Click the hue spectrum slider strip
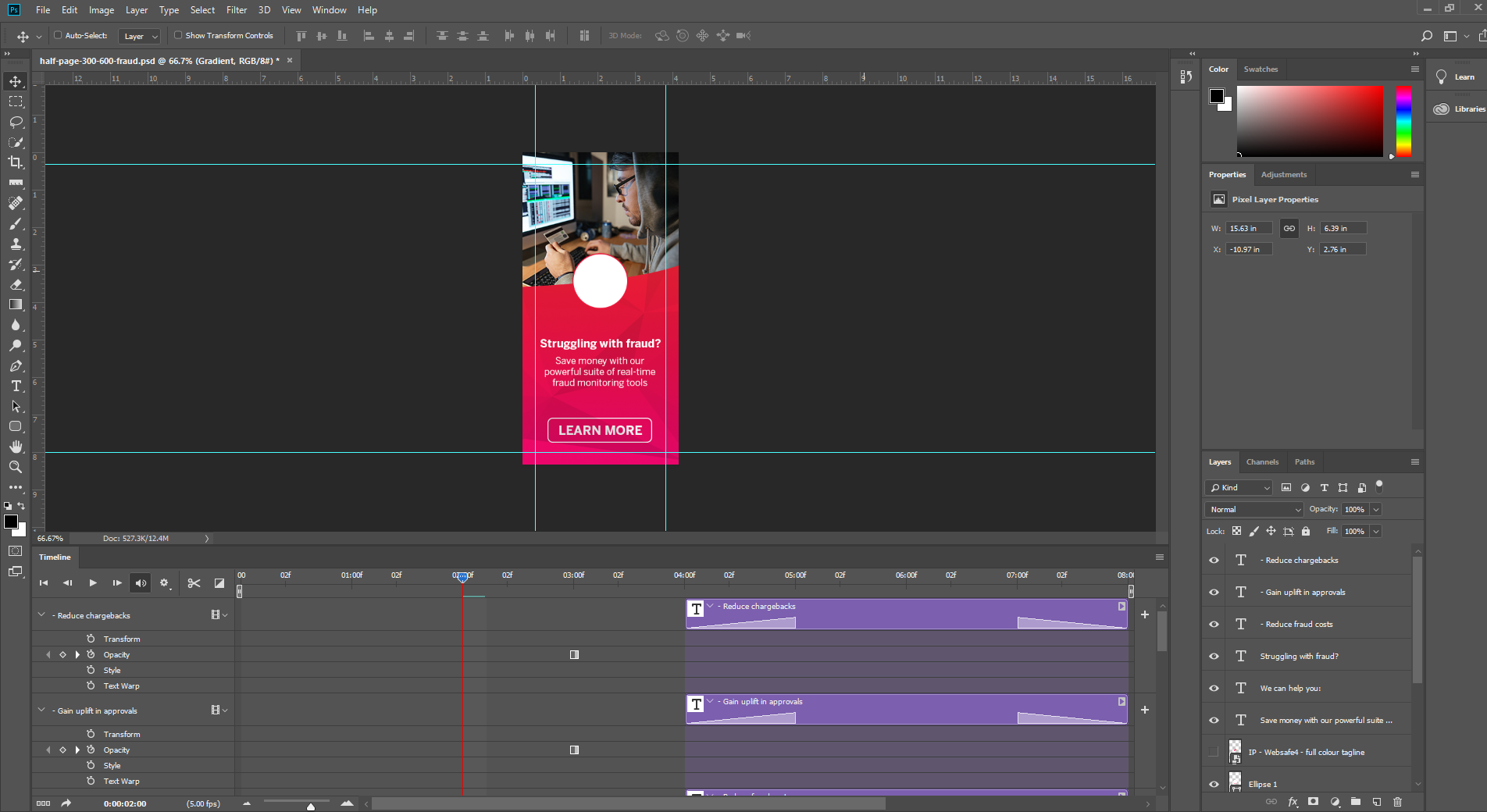The image size is (1487, 812). [1403, 121]
